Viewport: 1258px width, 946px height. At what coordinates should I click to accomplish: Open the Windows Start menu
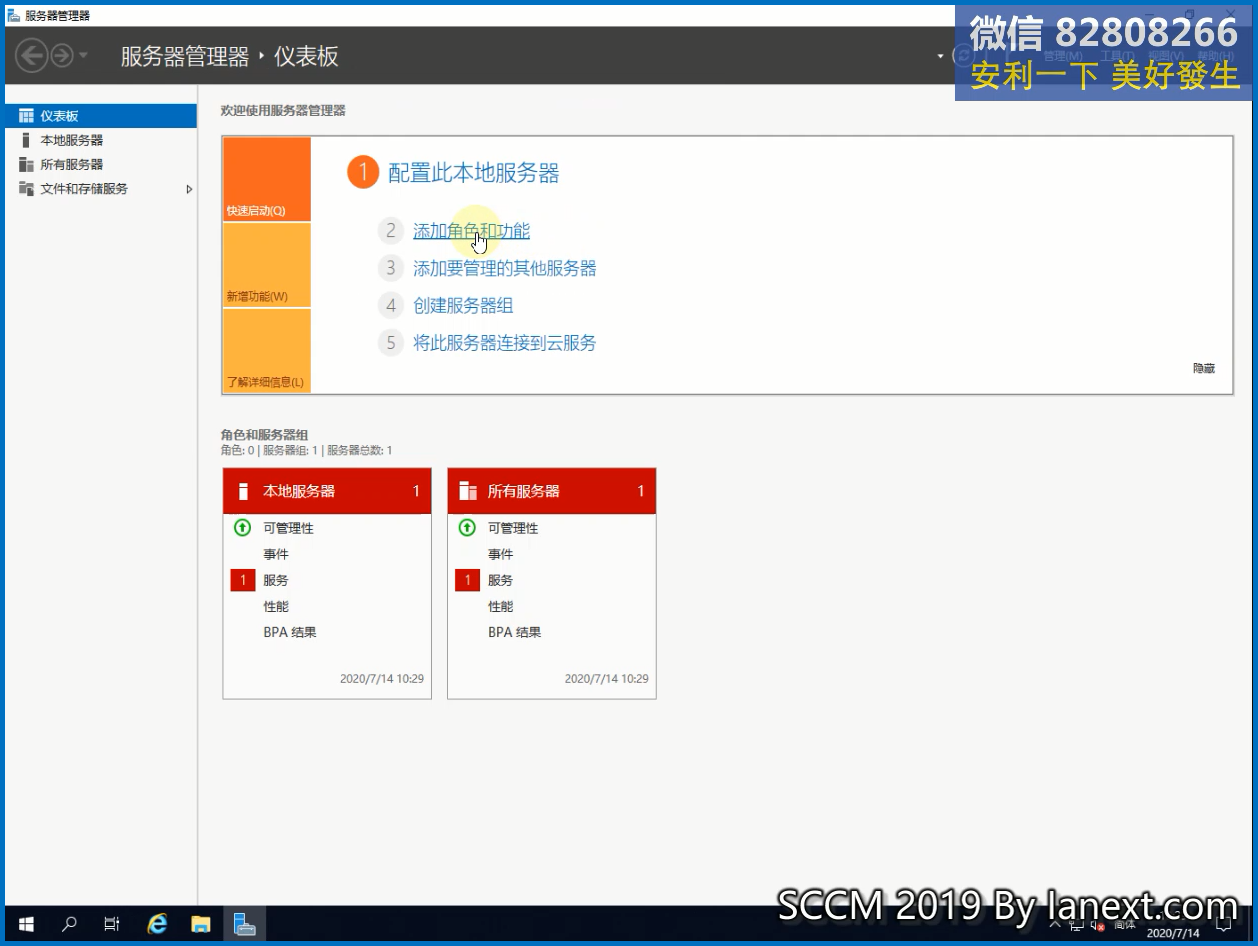click(26, 924)
